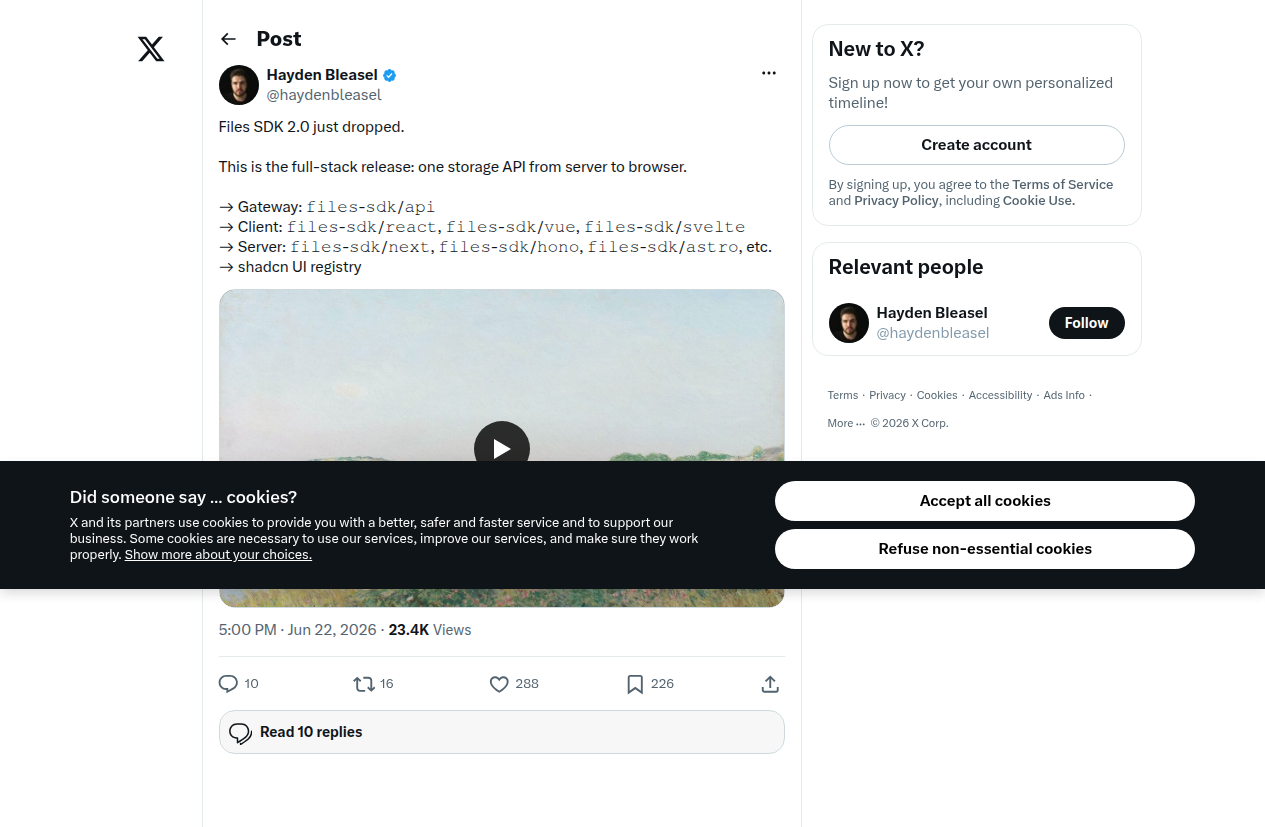This screenshot has height=827, width=1265.
Task: Accept all cookies
Action: 985,501
